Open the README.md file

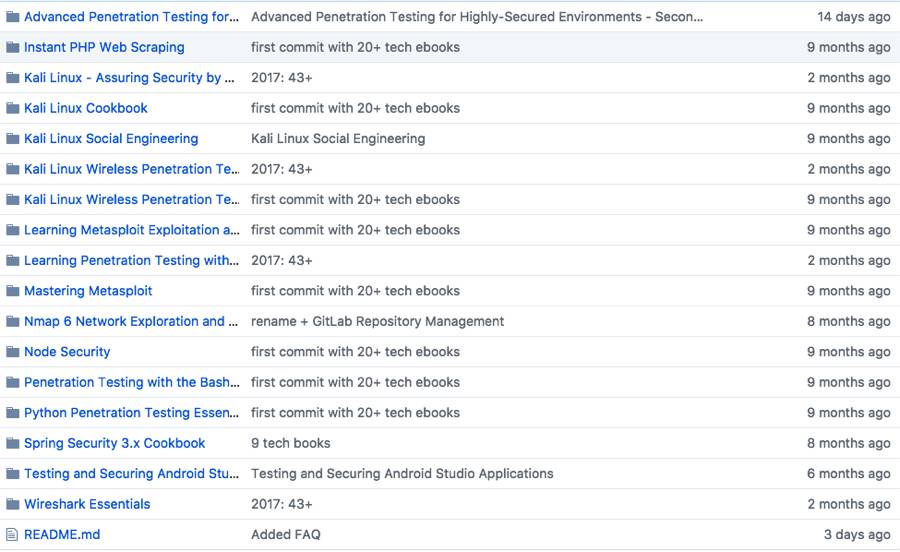62,534
